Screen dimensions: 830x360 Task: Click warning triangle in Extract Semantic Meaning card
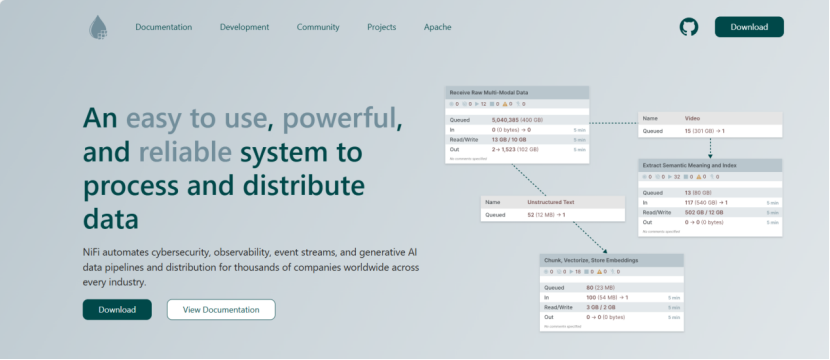699,177
